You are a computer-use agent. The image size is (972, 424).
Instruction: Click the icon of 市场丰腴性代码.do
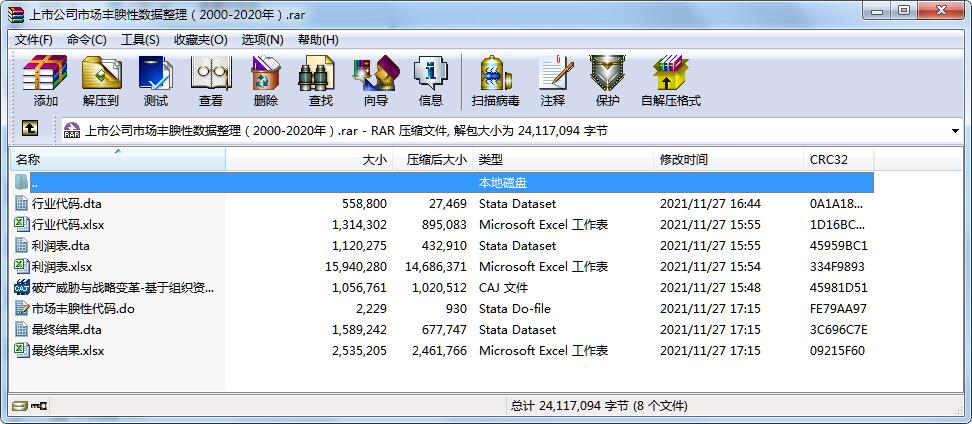pyautogui.click(x=21, y=309)
